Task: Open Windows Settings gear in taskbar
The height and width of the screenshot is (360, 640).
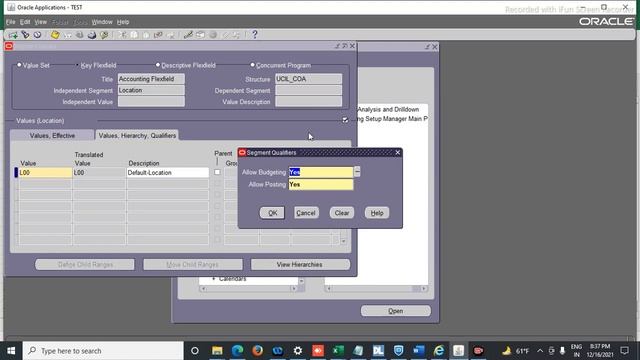Action: coord(298,351)
